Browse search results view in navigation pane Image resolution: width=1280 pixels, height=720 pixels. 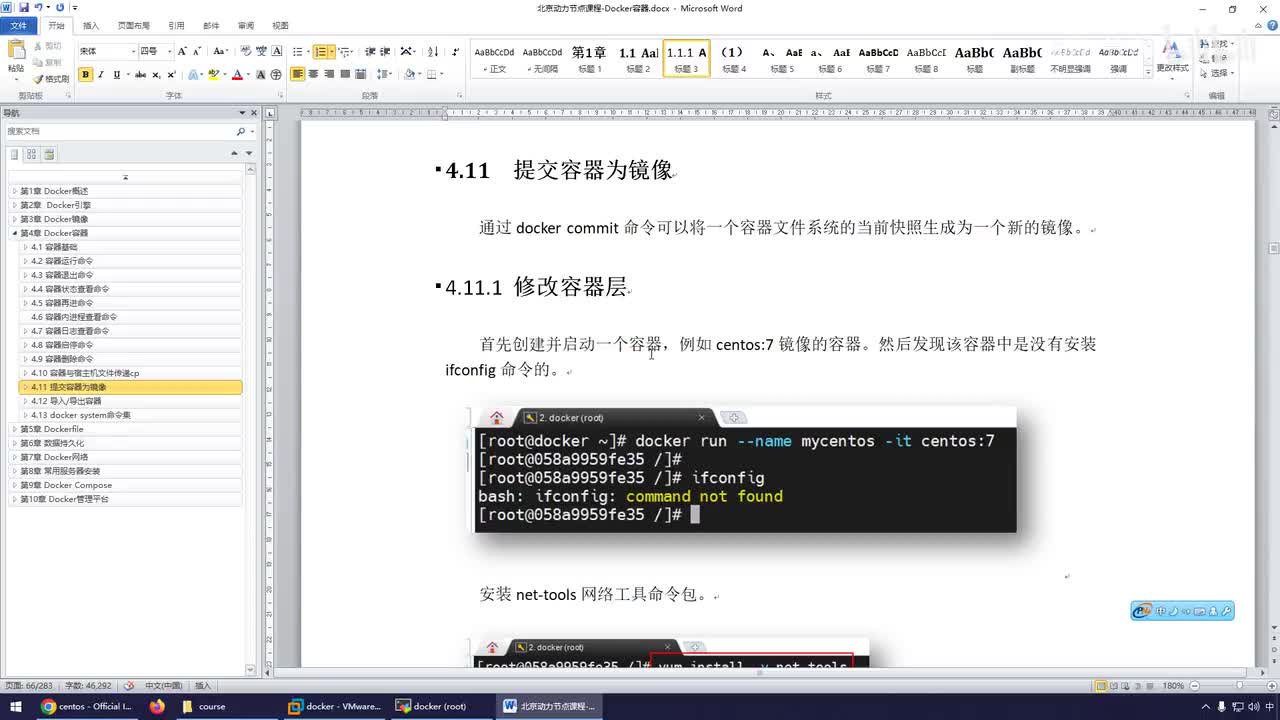click(49, 154)
